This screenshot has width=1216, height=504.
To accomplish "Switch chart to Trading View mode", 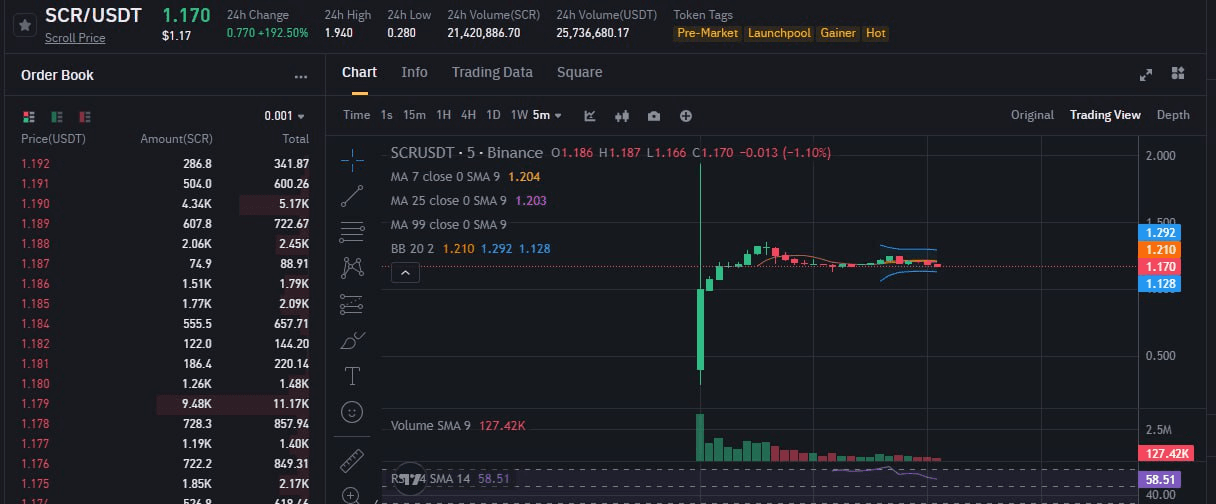I will [1105, 115].
